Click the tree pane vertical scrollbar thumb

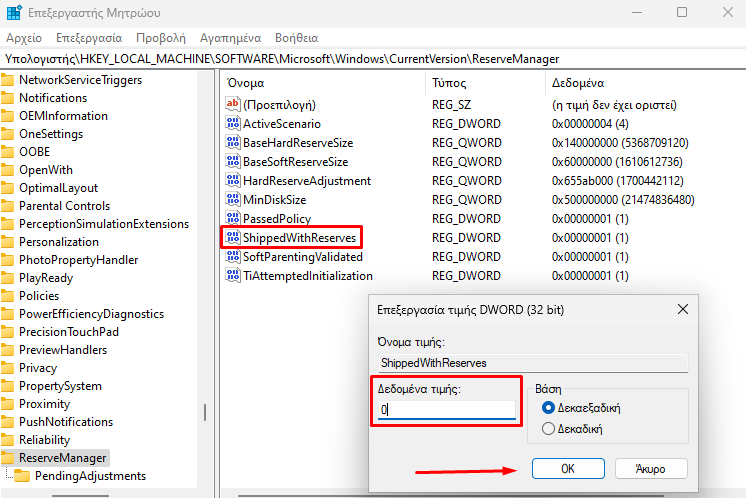click(x=205, y=413)
